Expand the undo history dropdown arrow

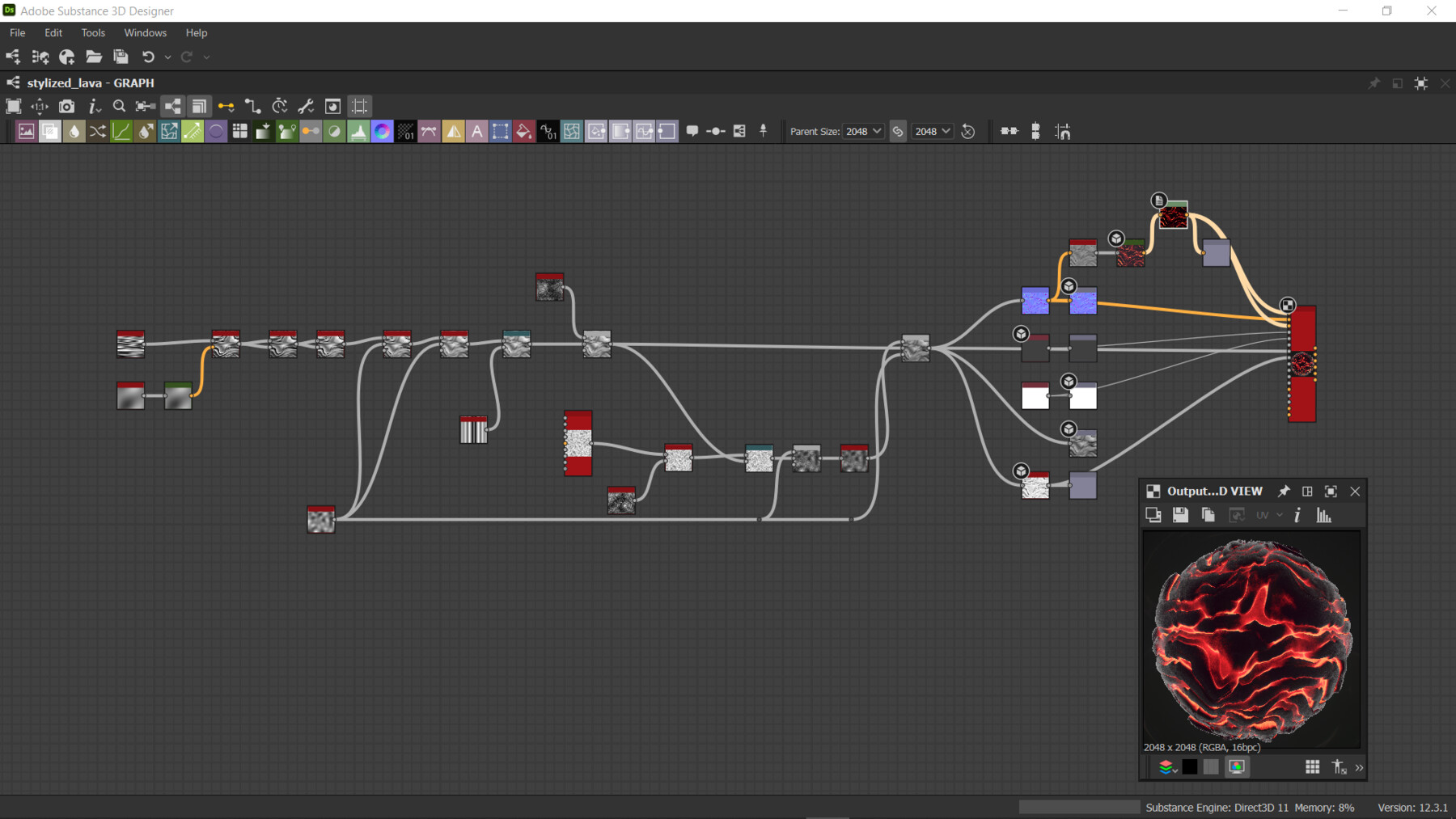click(167, 57)
